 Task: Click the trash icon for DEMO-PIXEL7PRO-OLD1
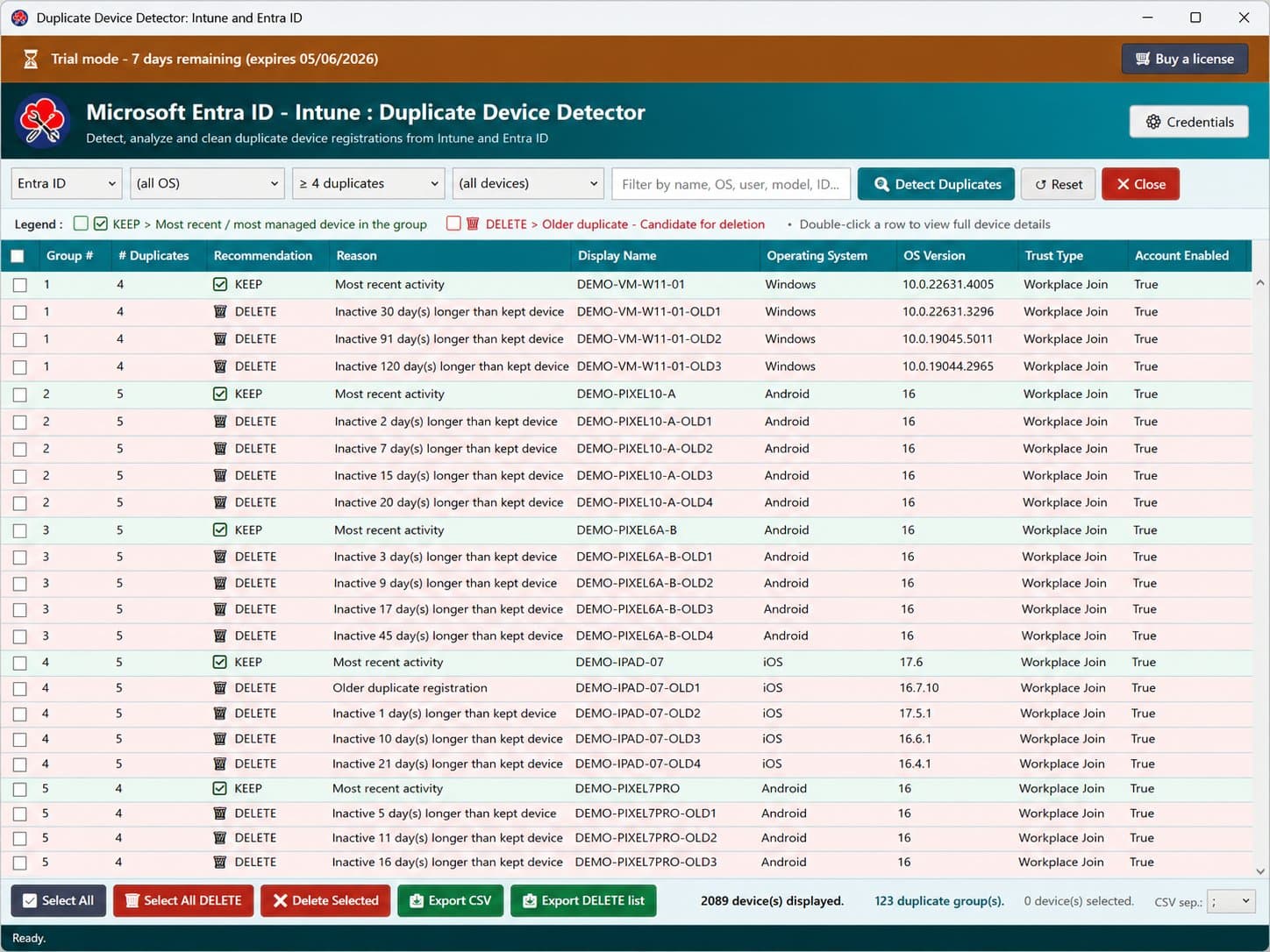(x=220, y=813)
